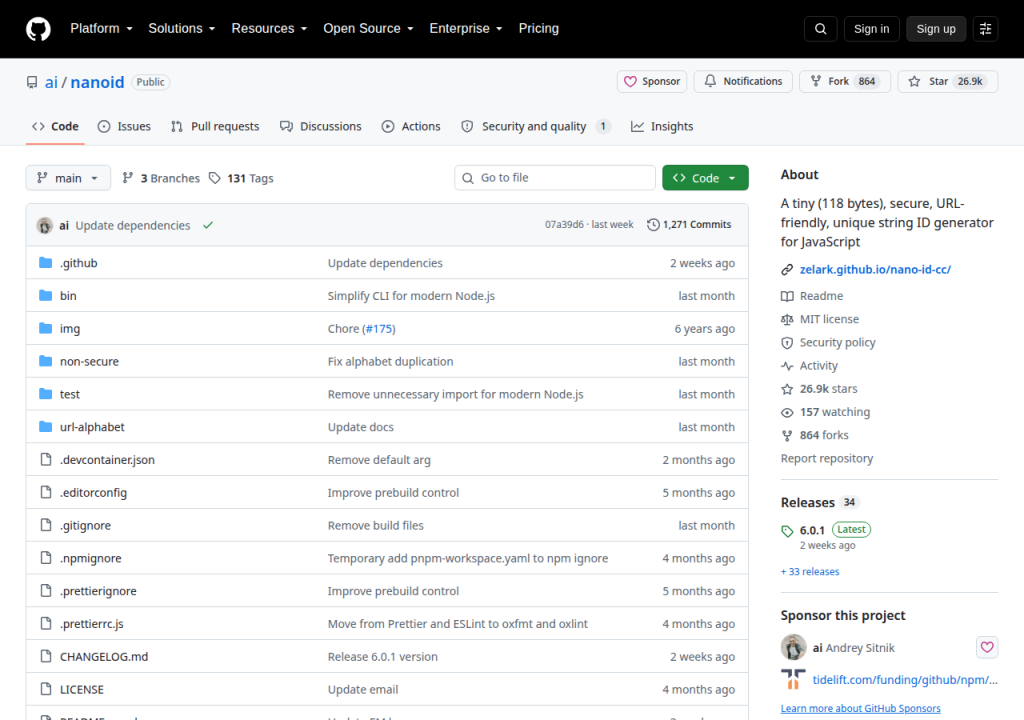The image size is (1024, 720).
Task: Open commit hash 07a39d6
Action: 564,225
